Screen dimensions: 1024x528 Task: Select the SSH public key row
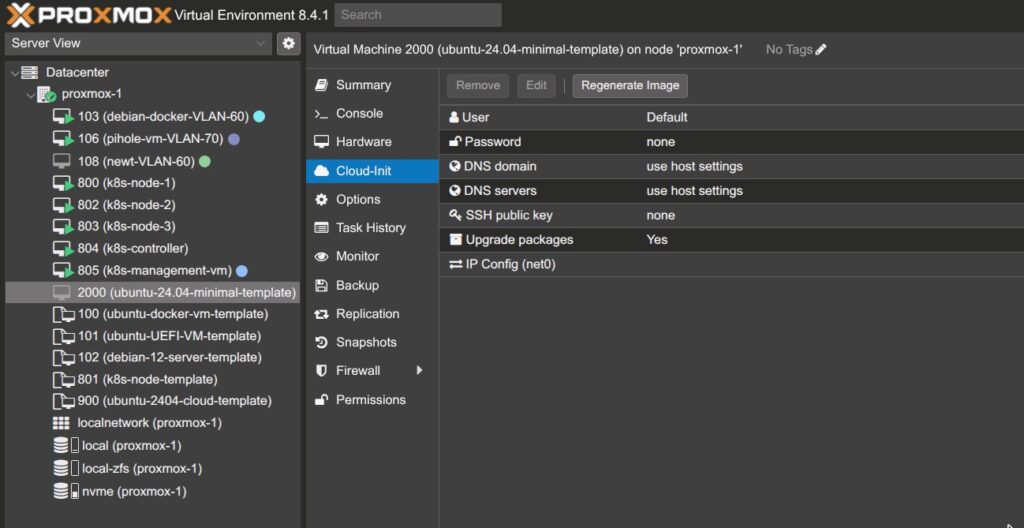click(x=731, y=215)
